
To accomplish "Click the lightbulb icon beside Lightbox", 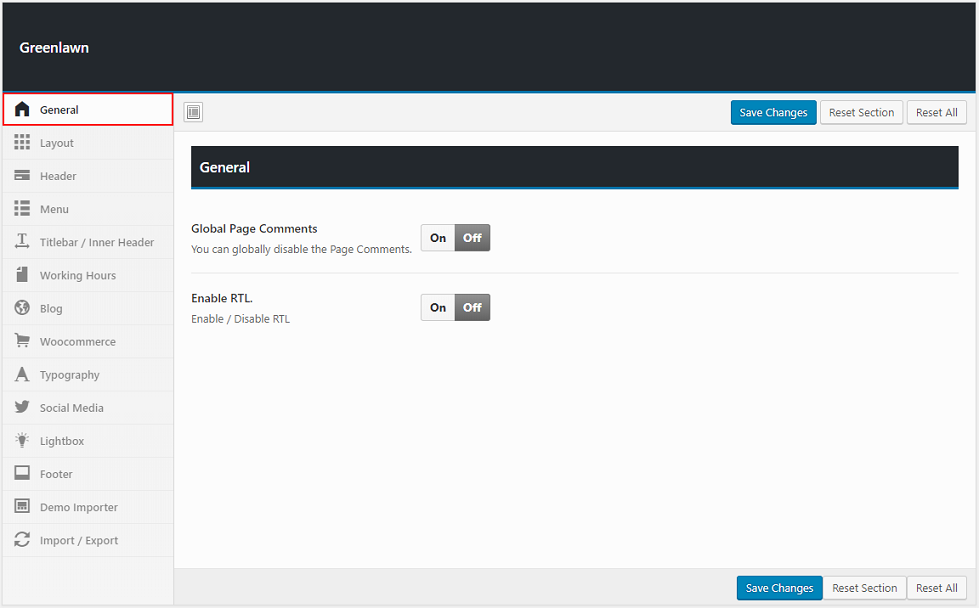I will [x=22, y=440].
